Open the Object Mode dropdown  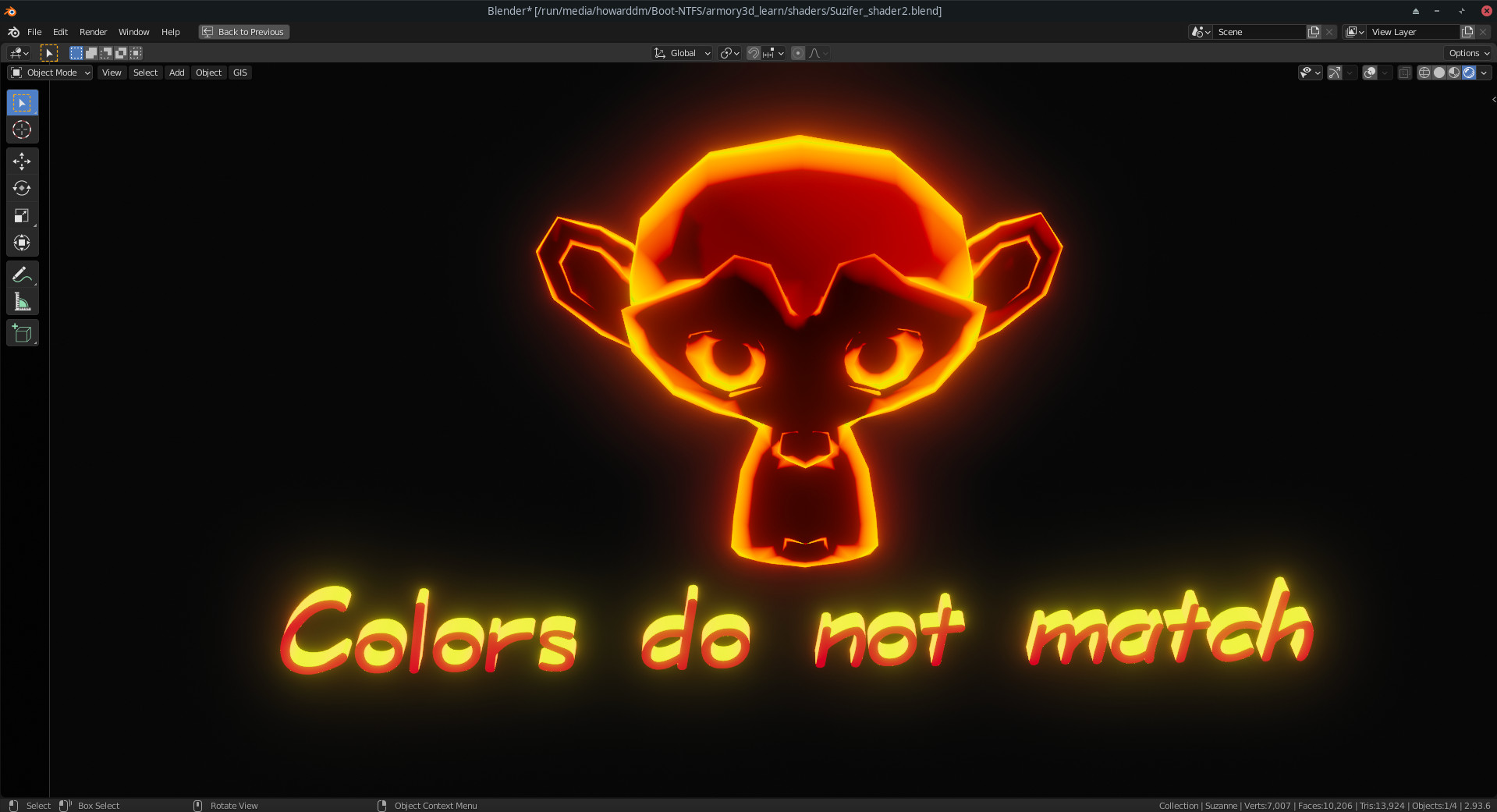51,73
